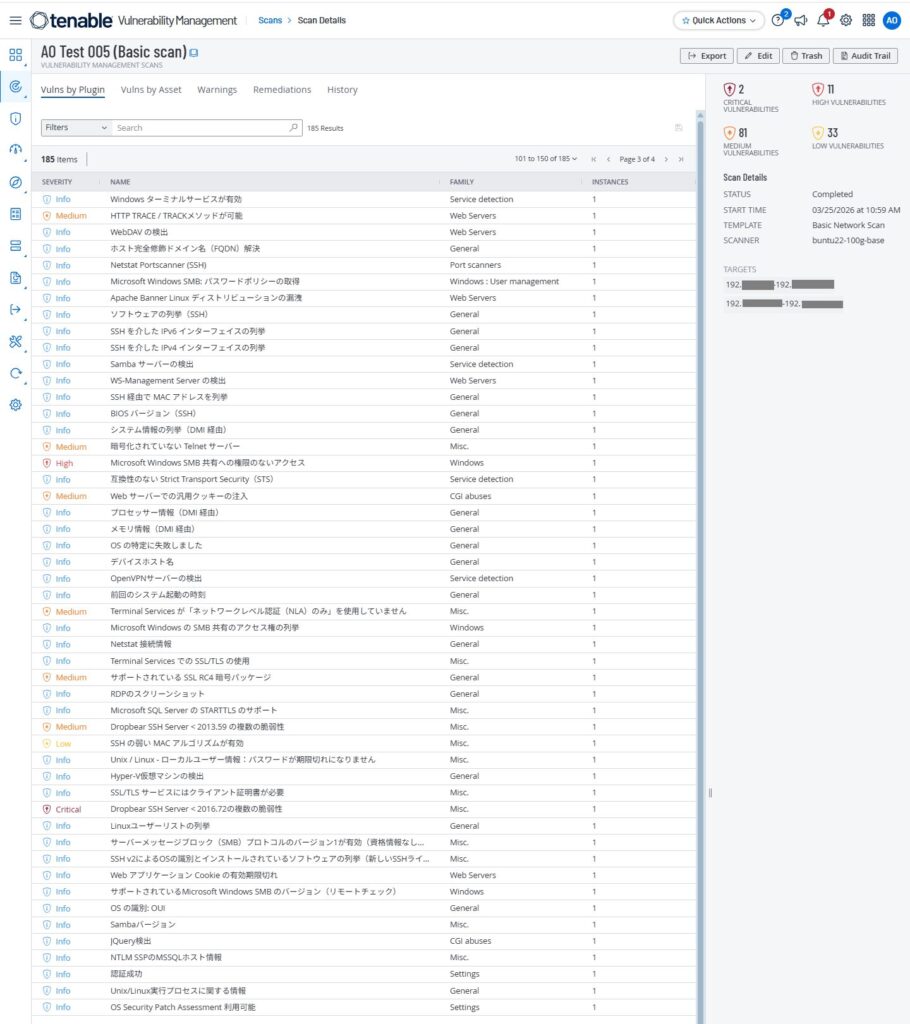Jump to the first page arrow
Screen dimensions: 910x1024
click(x=593, y=159)
